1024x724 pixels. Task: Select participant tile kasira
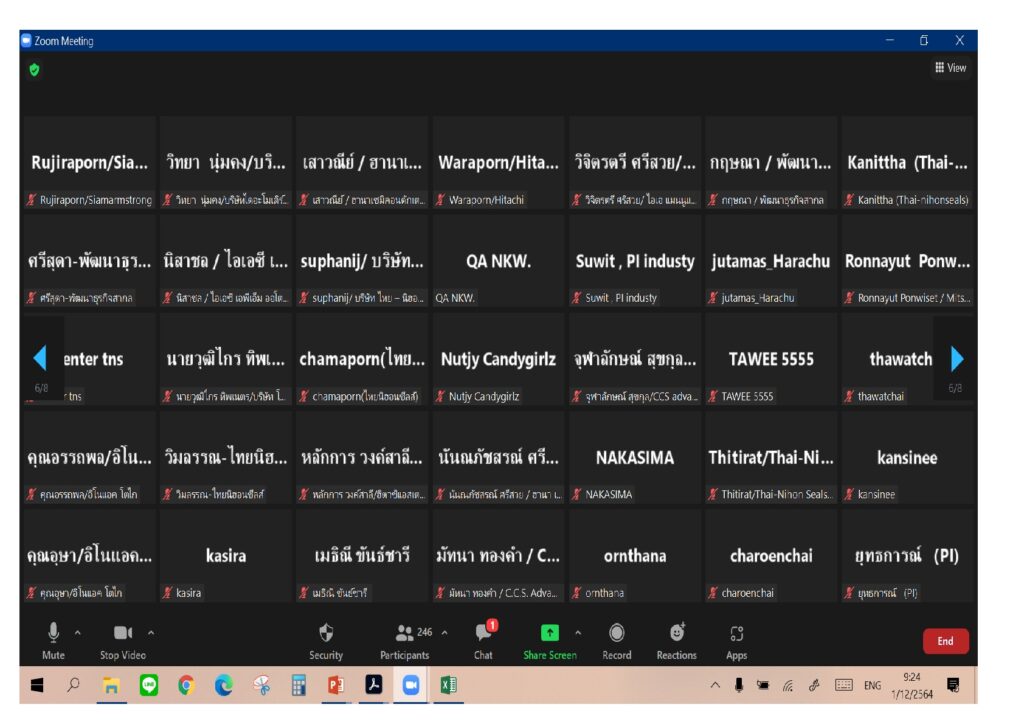click(x=226, y=556)
